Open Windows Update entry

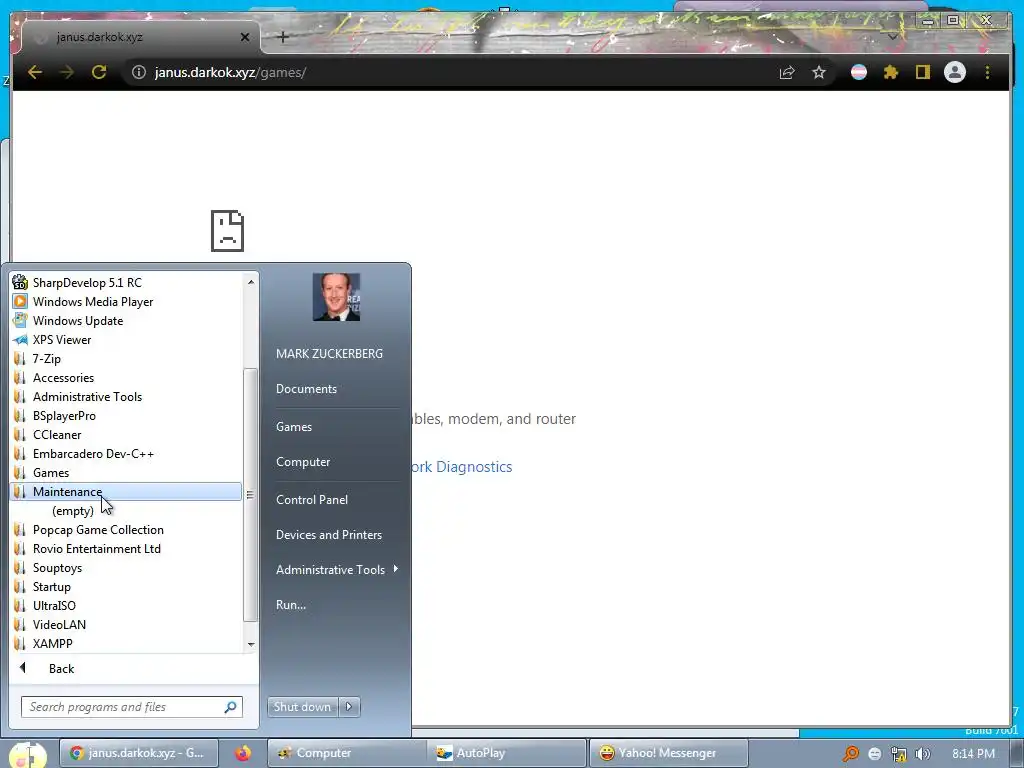78,321
